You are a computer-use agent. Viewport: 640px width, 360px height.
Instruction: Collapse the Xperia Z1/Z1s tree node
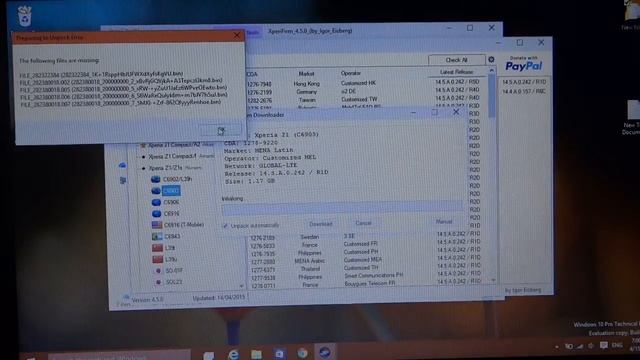[143, 168]
